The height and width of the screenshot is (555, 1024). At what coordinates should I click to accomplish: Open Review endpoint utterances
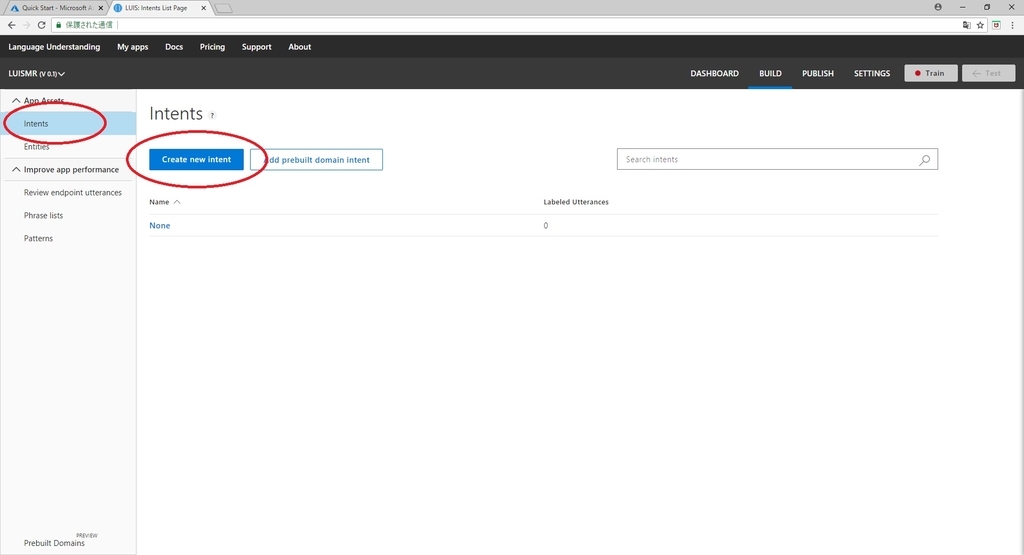pyautogui.click(x=72, y=193)
